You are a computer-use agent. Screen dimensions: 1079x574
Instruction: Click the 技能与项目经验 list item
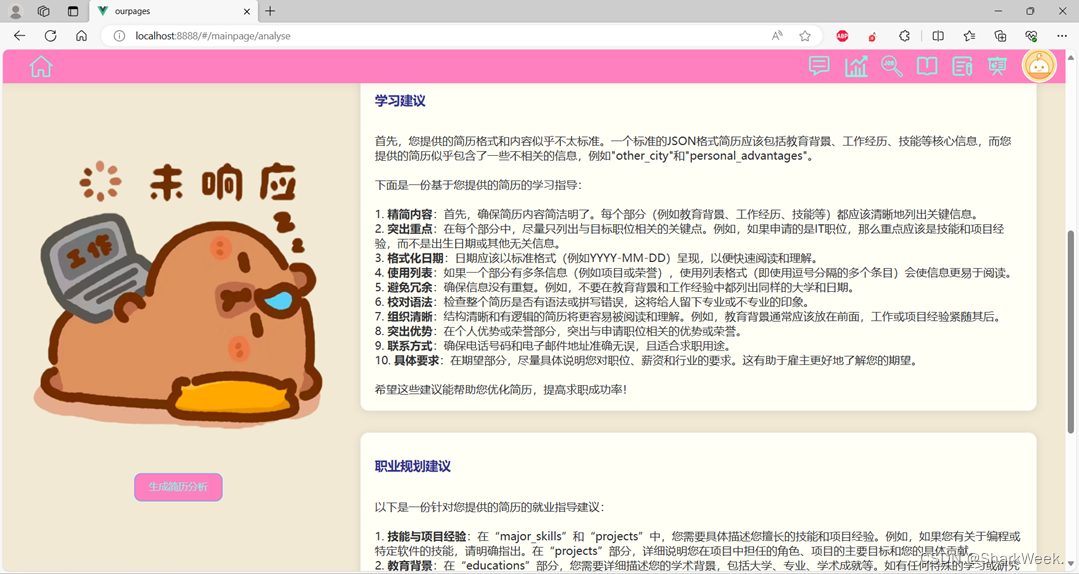point(698,543)
